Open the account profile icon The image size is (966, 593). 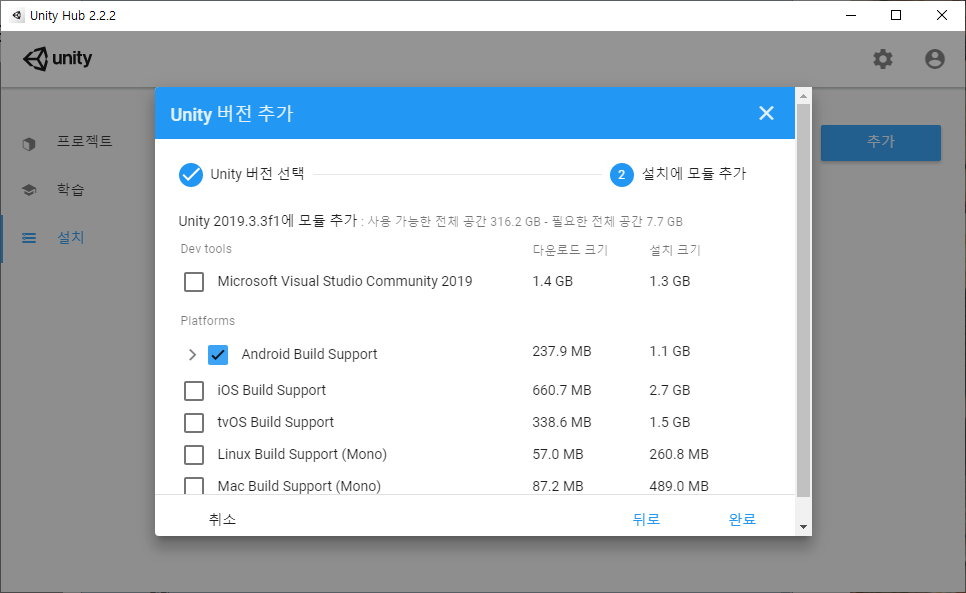pyautogui.click(x=933, y=58)
